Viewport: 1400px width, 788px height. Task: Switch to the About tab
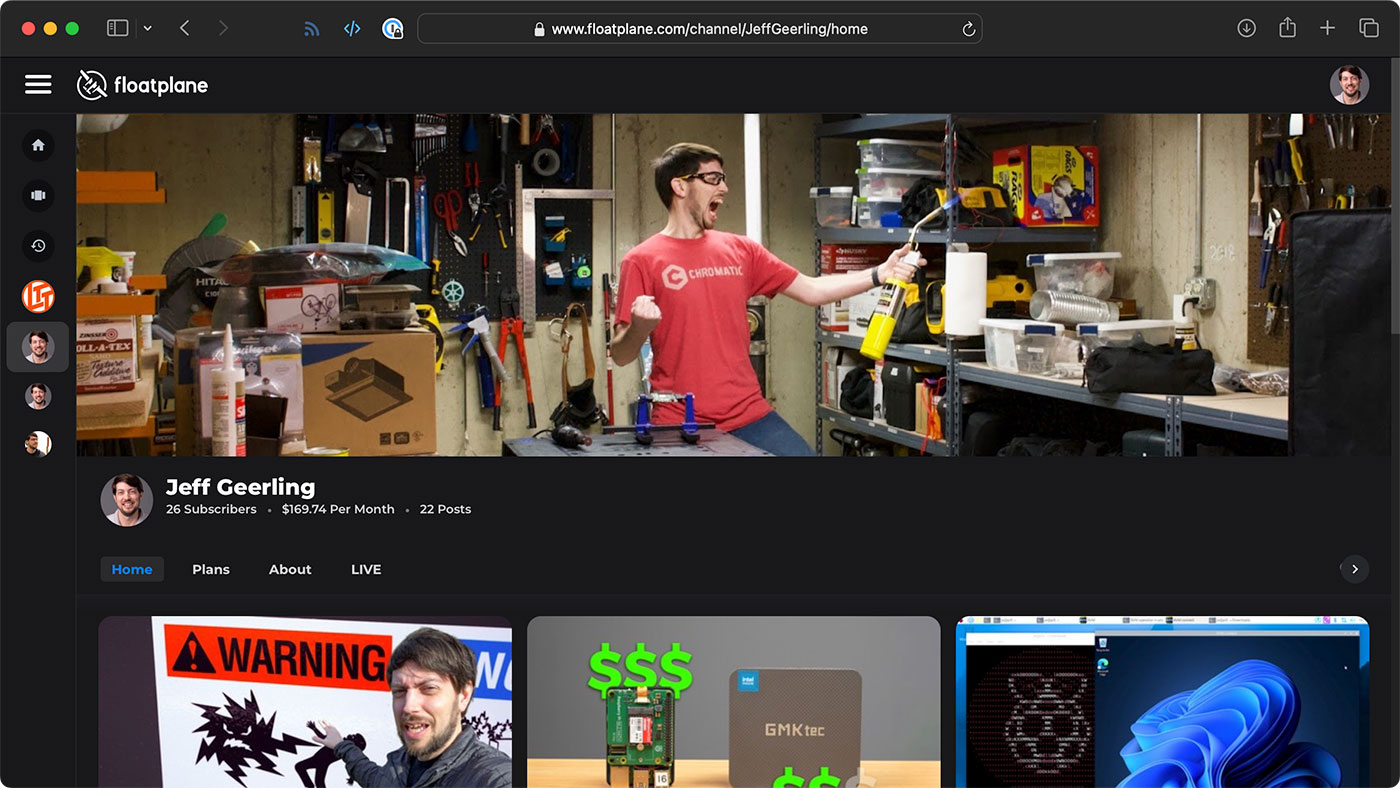tap(290, 569)
